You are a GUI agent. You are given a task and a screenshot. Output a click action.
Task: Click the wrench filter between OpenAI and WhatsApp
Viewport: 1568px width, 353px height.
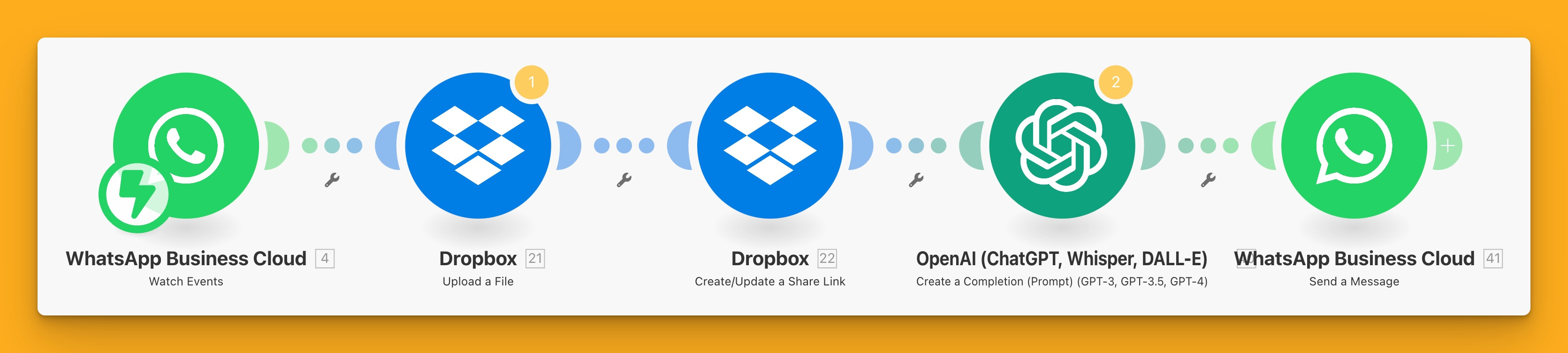click(x=1208, y=179)
